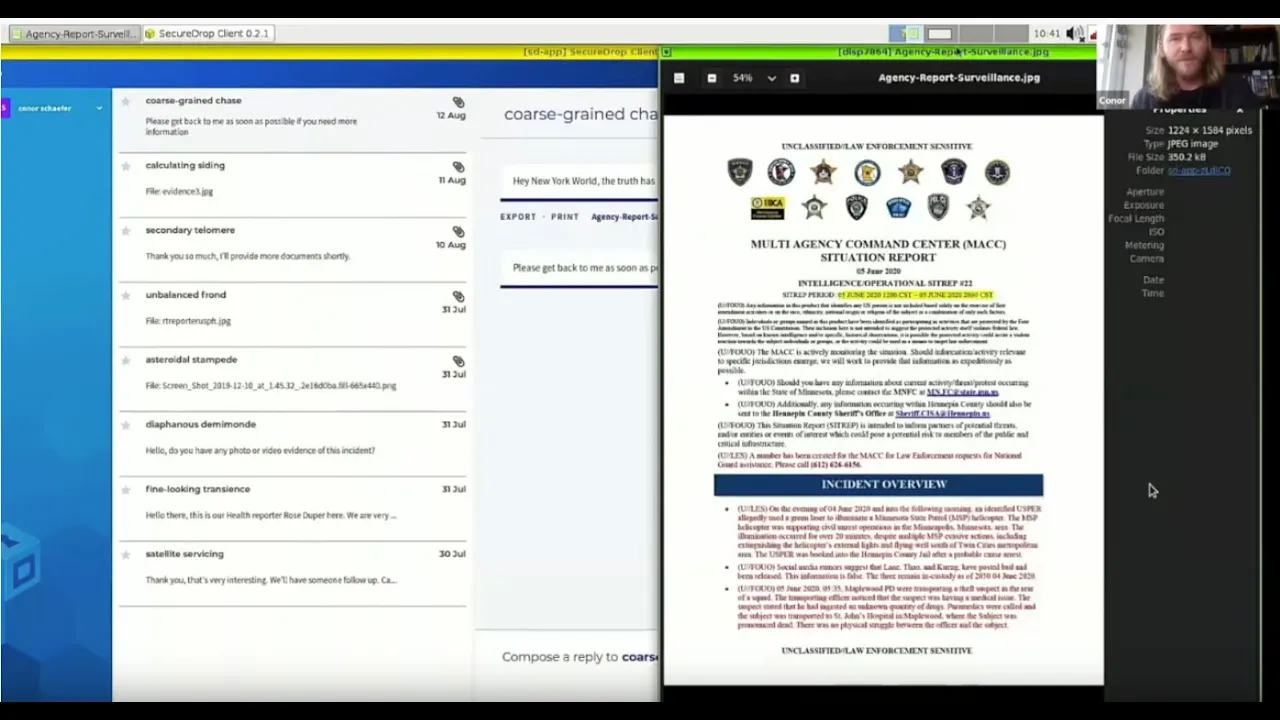Open the Folder link in Properties

[x=1199, y=171]
